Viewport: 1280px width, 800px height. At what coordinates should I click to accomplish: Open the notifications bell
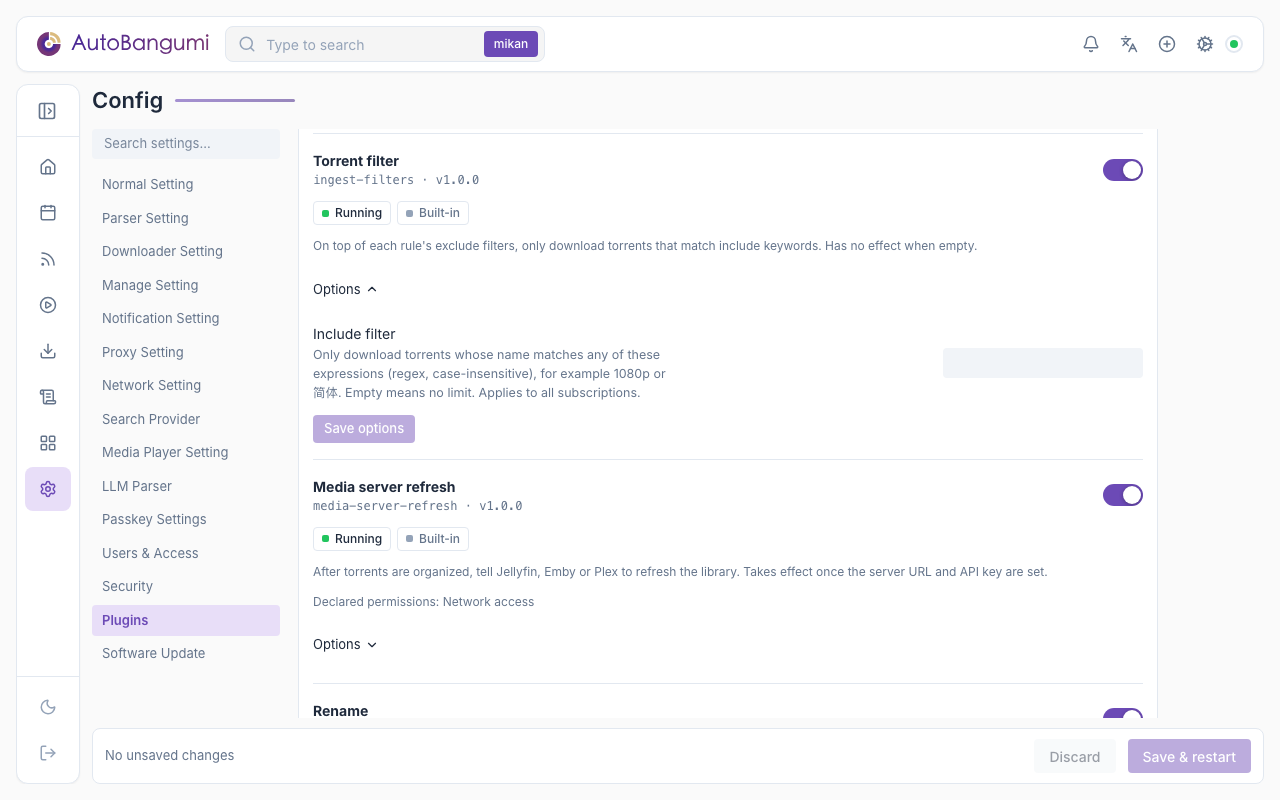[1091, 44]
